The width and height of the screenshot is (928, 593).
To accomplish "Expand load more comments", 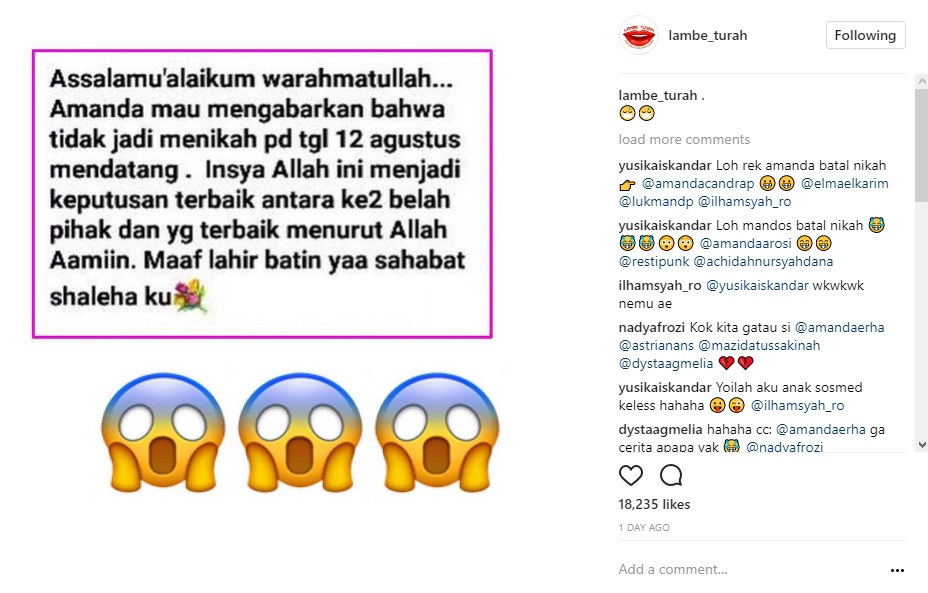I will click(684, 140).
